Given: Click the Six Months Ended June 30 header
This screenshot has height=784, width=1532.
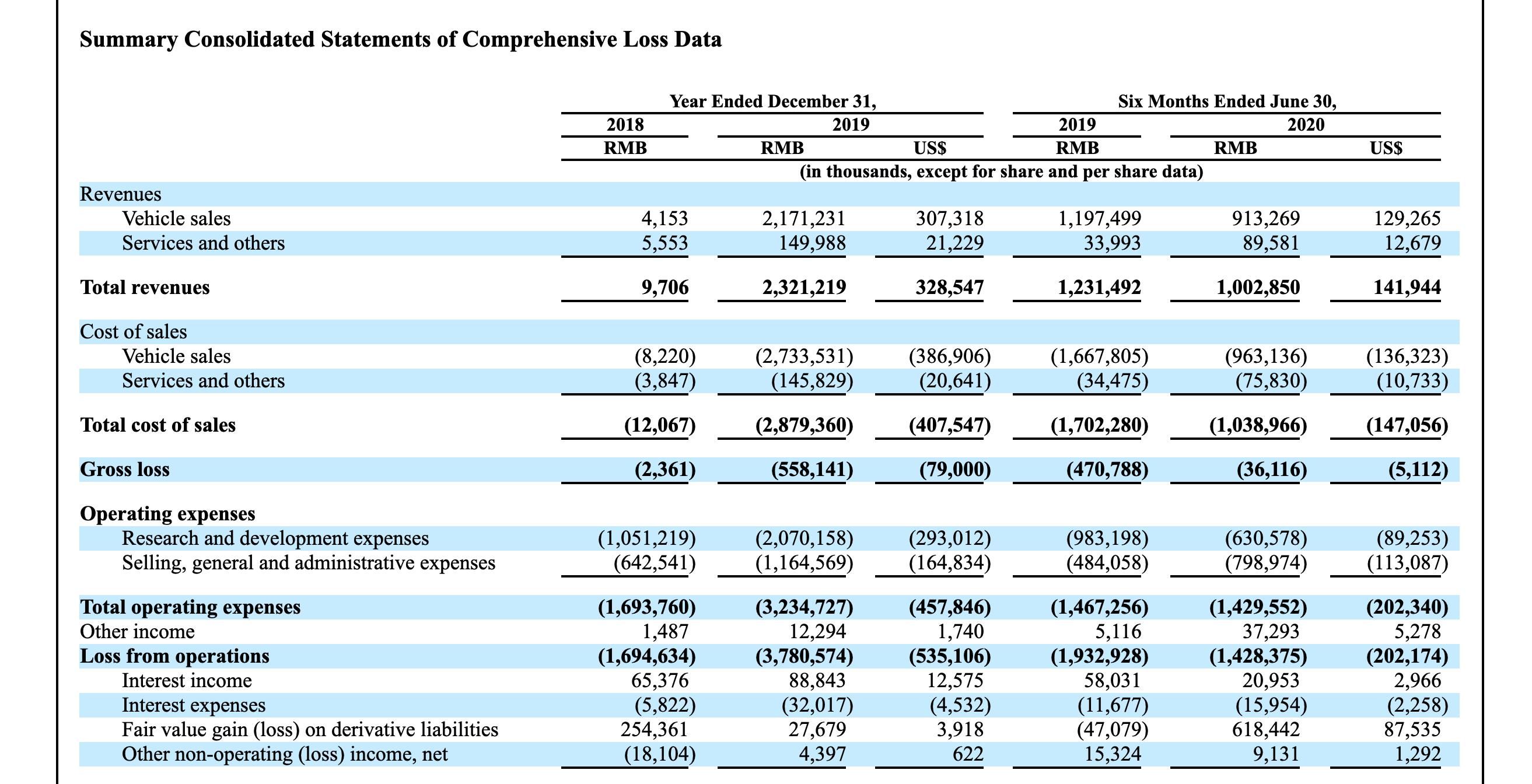Looking at the screenshot, I should [x=1226, y=101].
